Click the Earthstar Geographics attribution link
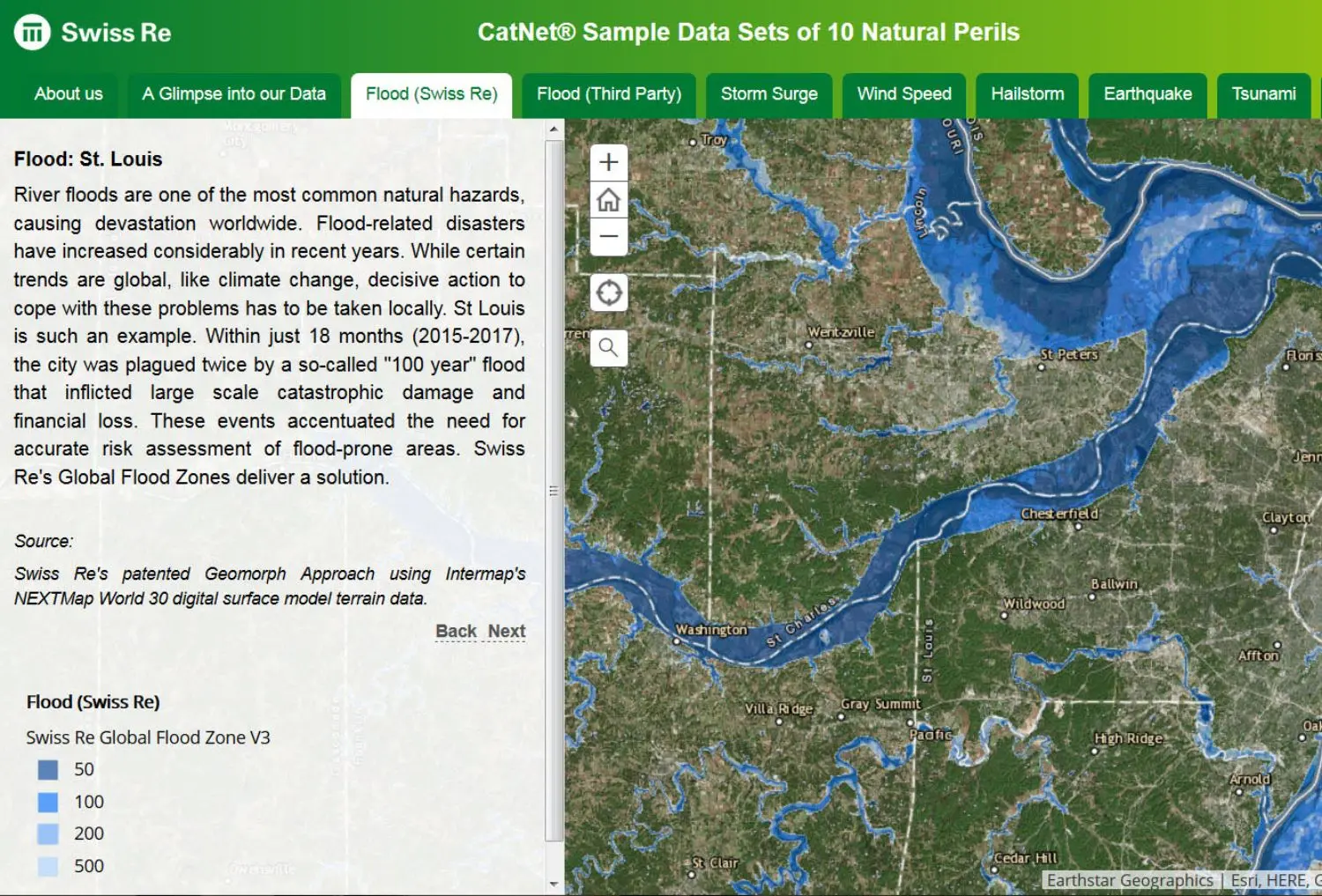1322x896 pixels. click(1132, 879)
